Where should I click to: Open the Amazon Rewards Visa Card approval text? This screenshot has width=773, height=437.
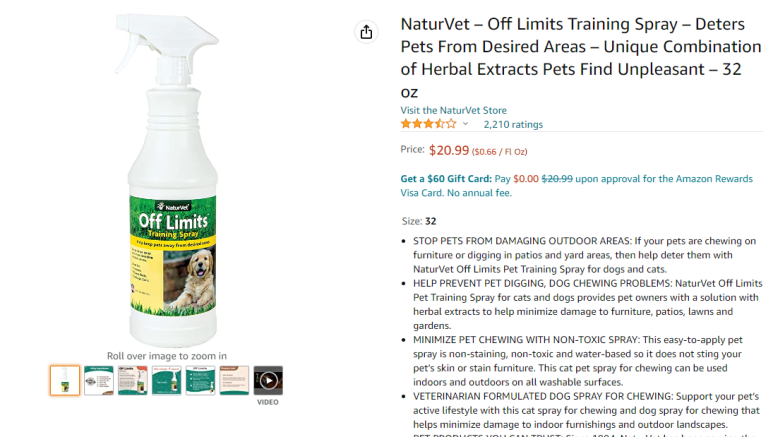tap(576, 185)
